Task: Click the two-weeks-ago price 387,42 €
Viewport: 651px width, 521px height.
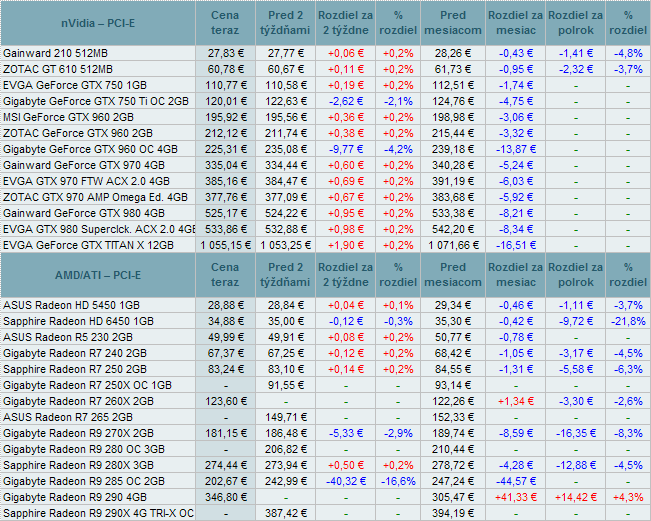Action: 286,514
